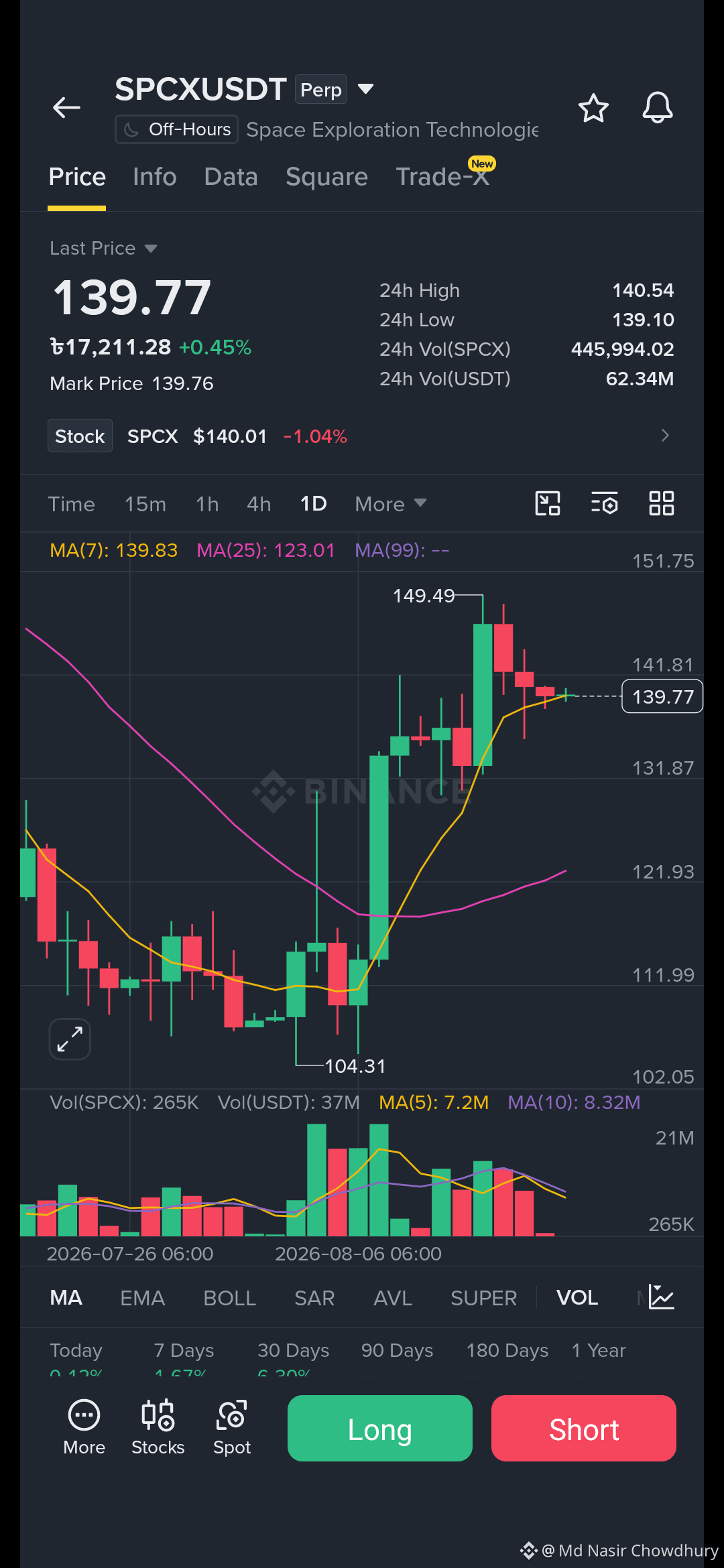724x1568 pixels.
Task: Tap the 24h Low value 139.10
Action: [x=643, y=320]
